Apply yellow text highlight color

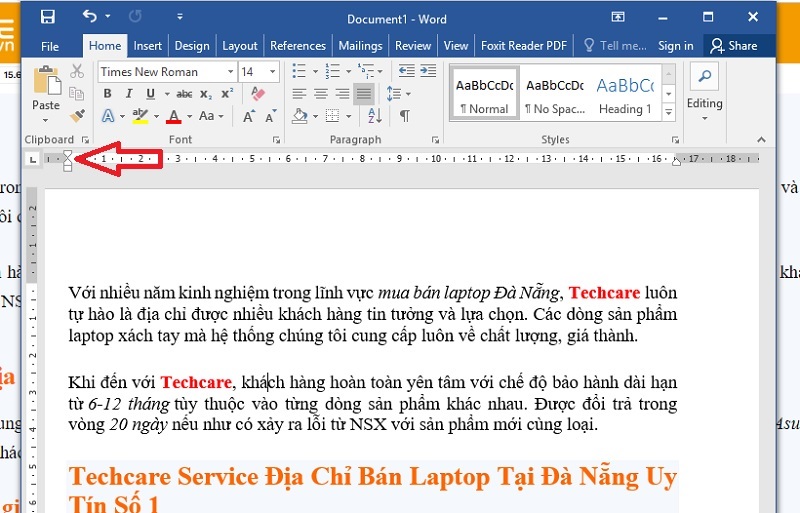(140, 116)
